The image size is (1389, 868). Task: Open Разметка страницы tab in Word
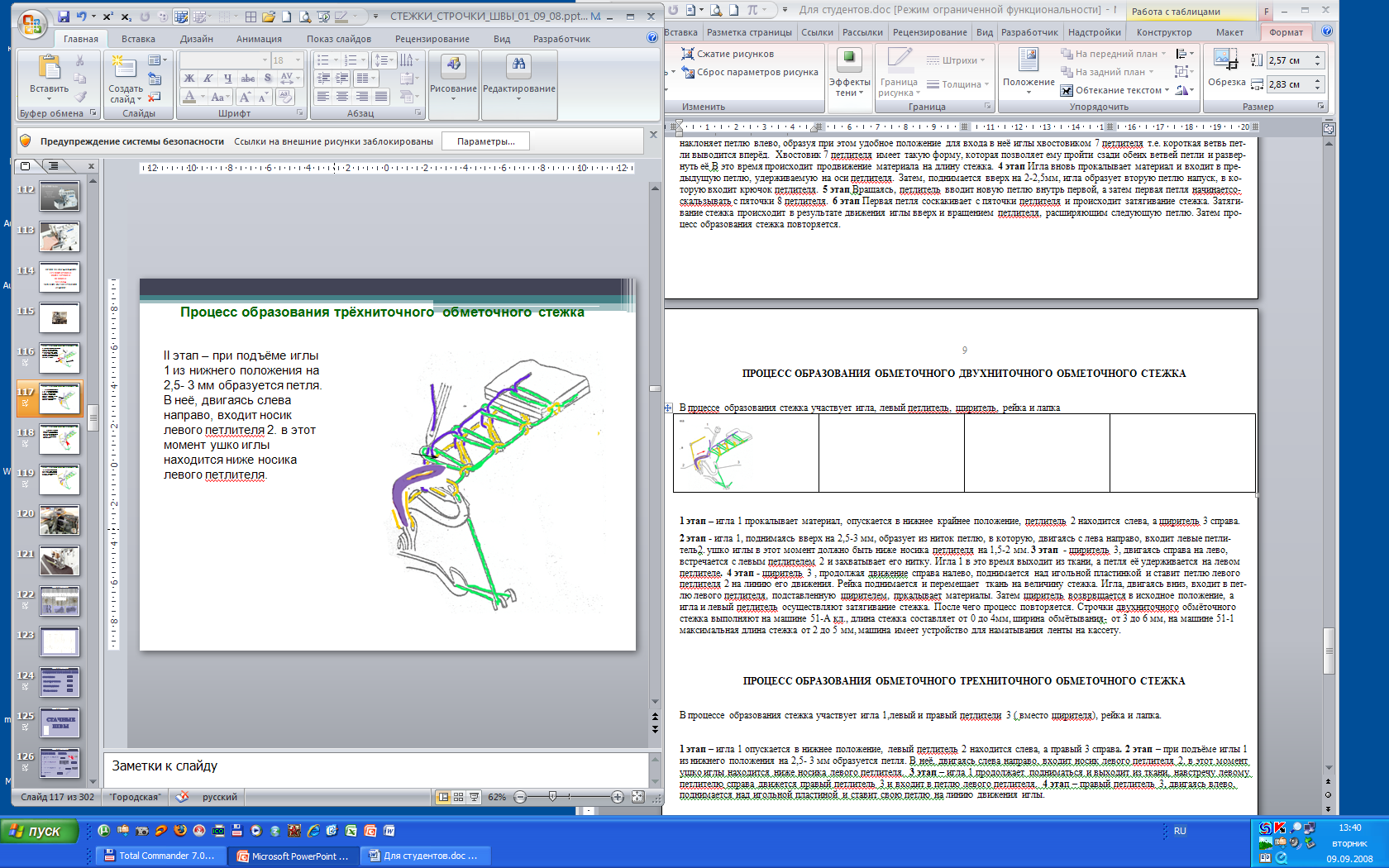pos(749,32)
